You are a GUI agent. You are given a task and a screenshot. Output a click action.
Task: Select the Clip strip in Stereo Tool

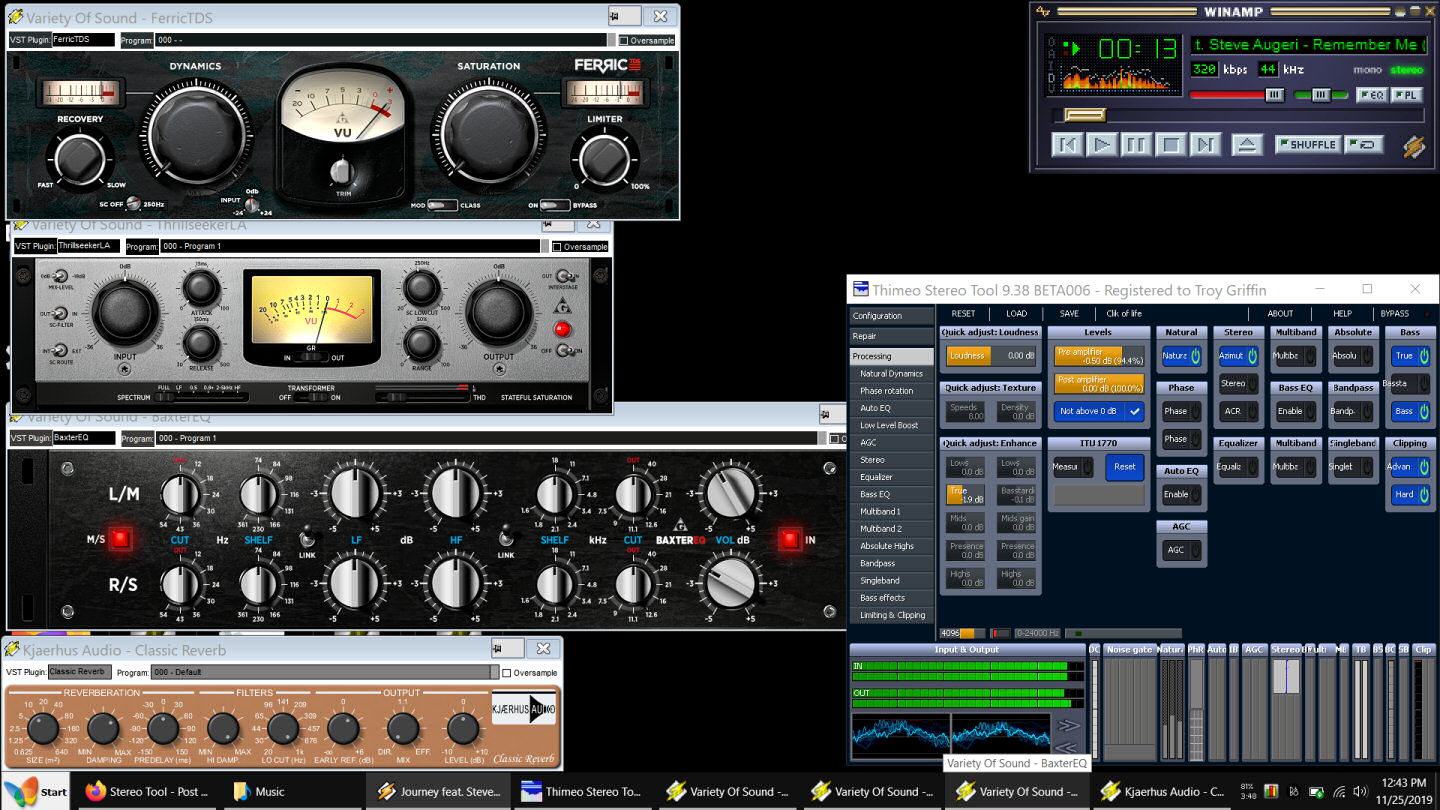[1425, 649]
